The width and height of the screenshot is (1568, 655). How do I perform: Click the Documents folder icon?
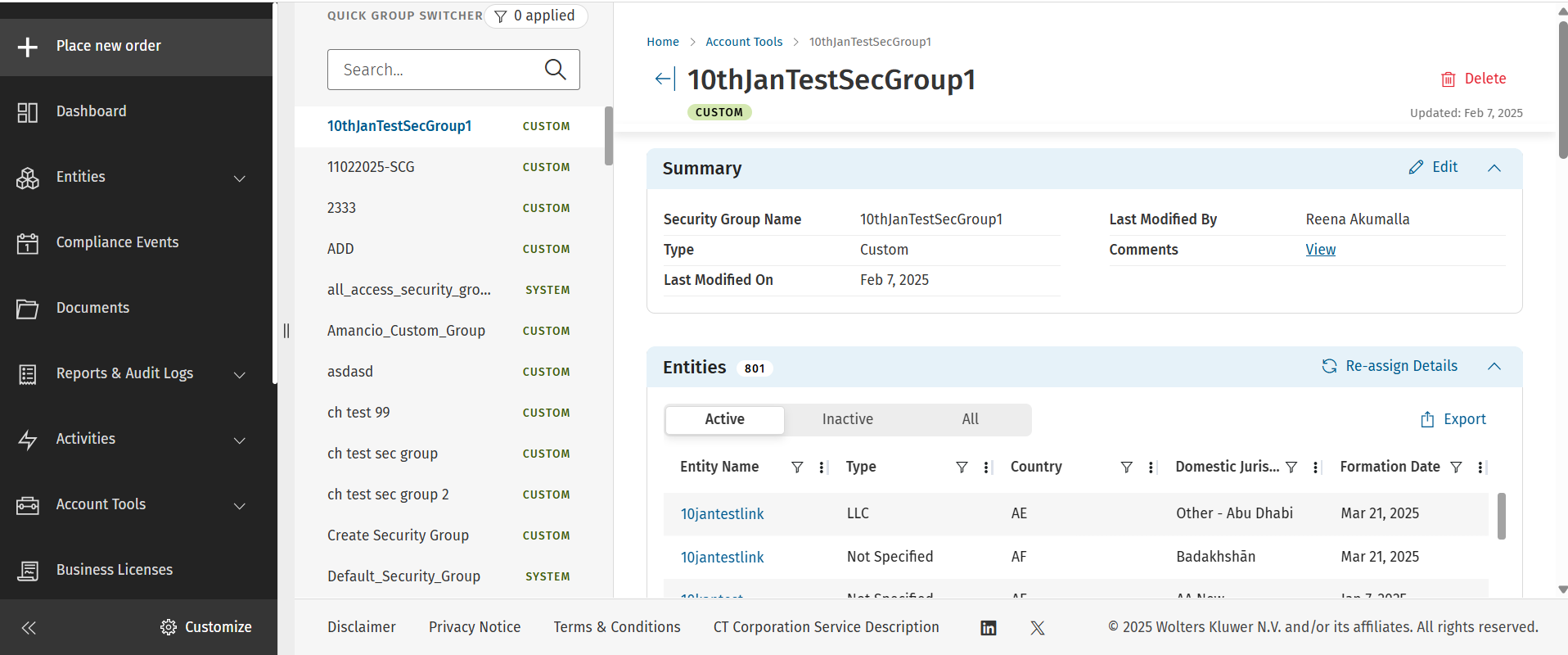point(28,309)
